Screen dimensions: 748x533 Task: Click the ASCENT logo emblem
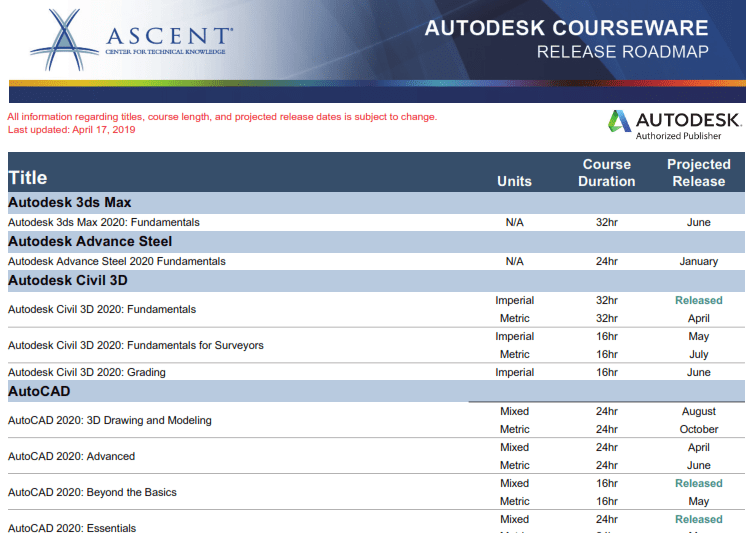click(62, 41)
